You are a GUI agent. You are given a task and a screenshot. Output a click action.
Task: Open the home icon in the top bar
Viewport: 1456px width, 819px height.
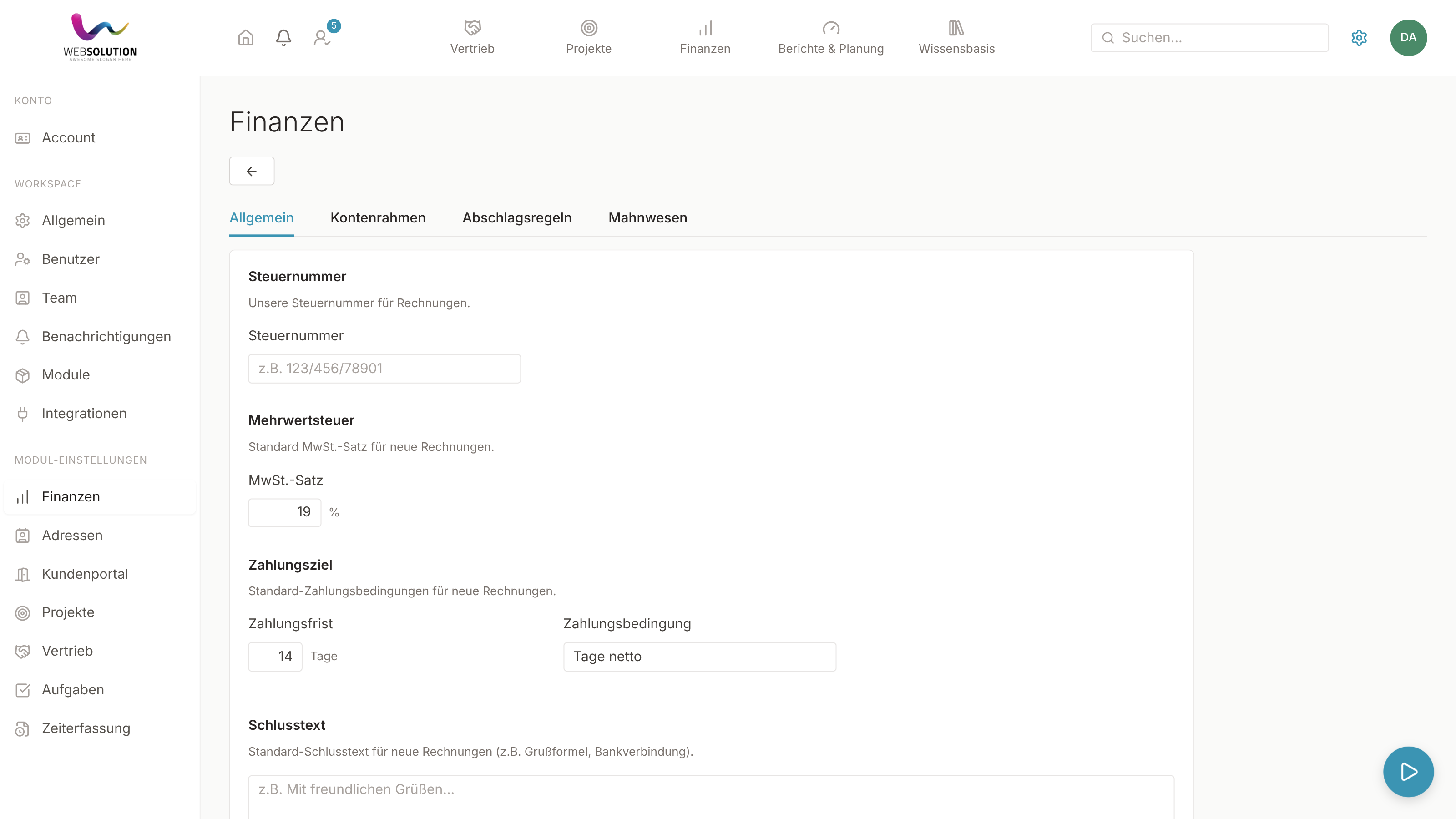(245, 38)
